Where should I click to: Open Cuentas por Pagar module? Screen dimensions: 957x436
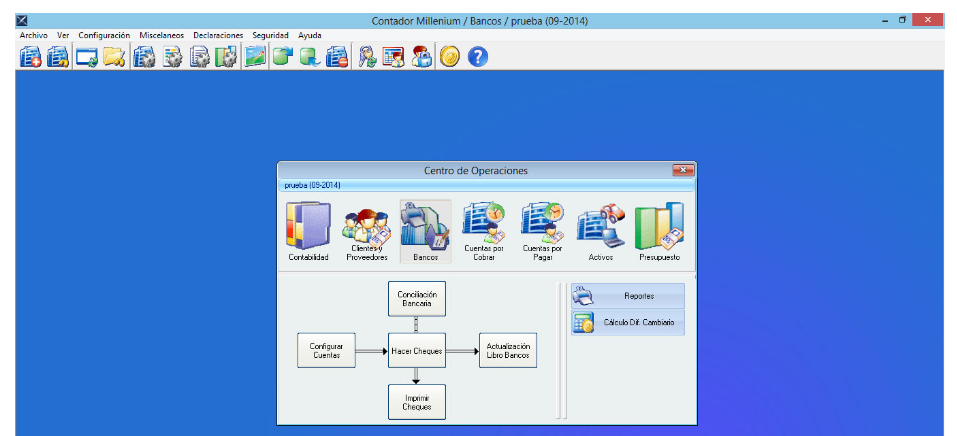[543, 231]
